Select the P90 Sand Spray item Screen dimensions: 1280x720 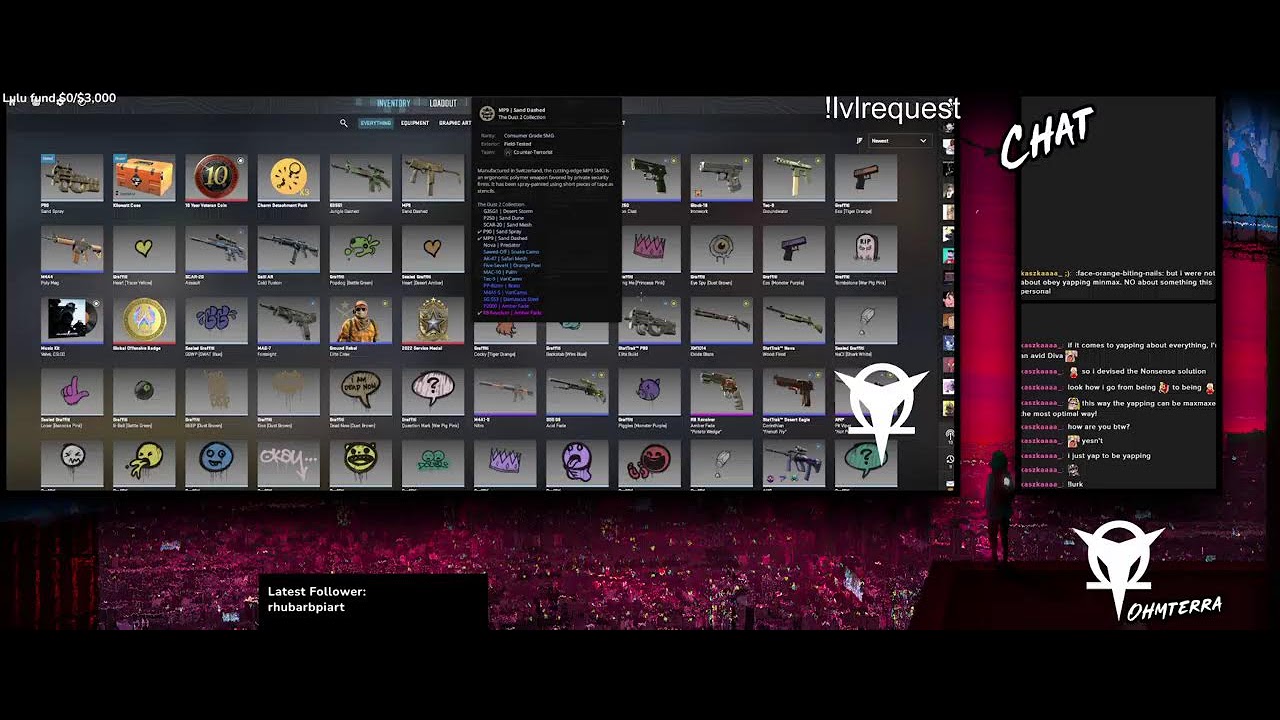[72, 178]
